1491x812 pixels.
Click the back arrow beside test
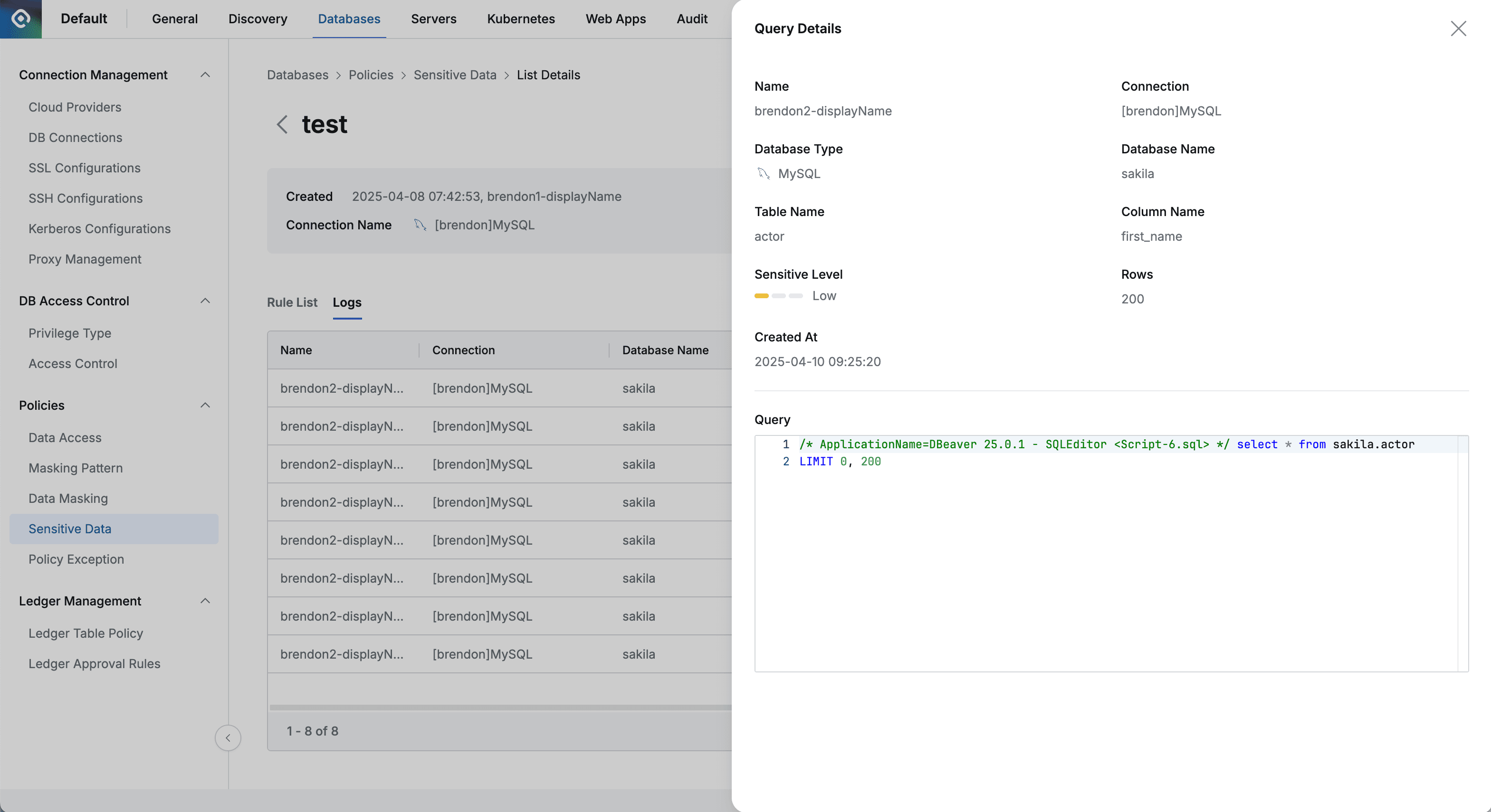point(282,124)
